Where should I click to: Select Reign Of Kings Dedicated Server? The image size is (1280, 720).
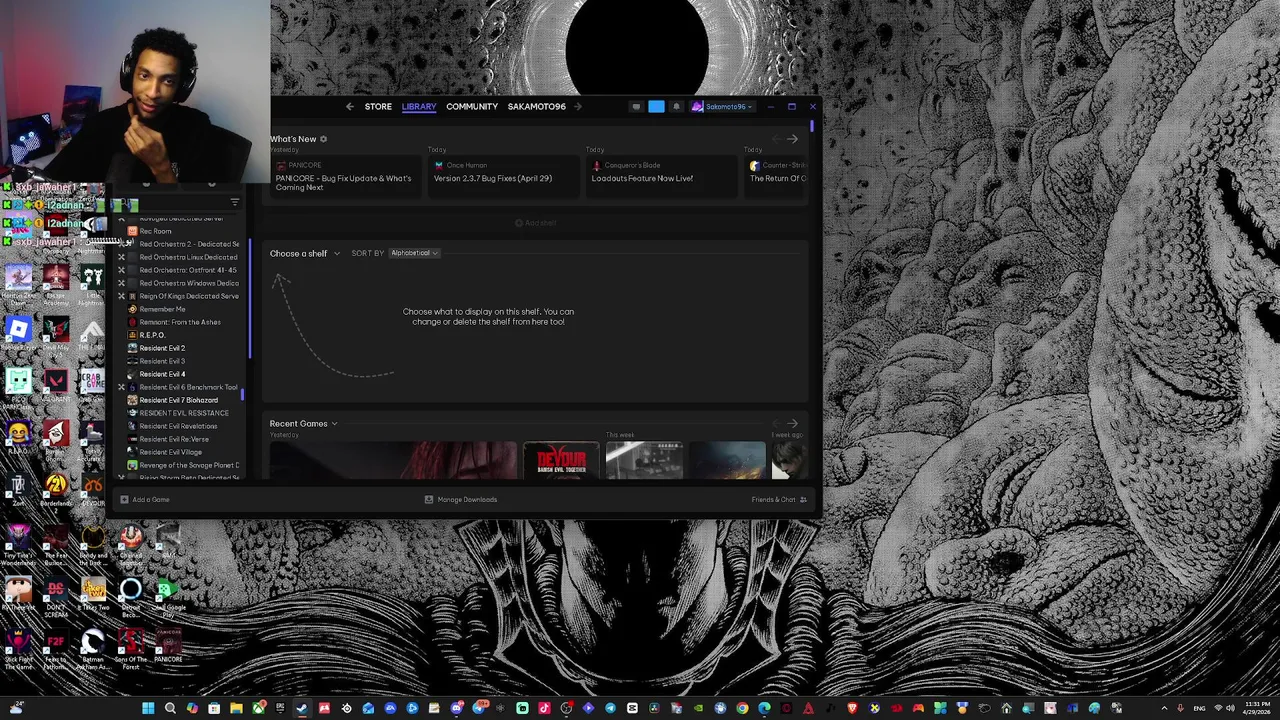click(x=189, y=296)
